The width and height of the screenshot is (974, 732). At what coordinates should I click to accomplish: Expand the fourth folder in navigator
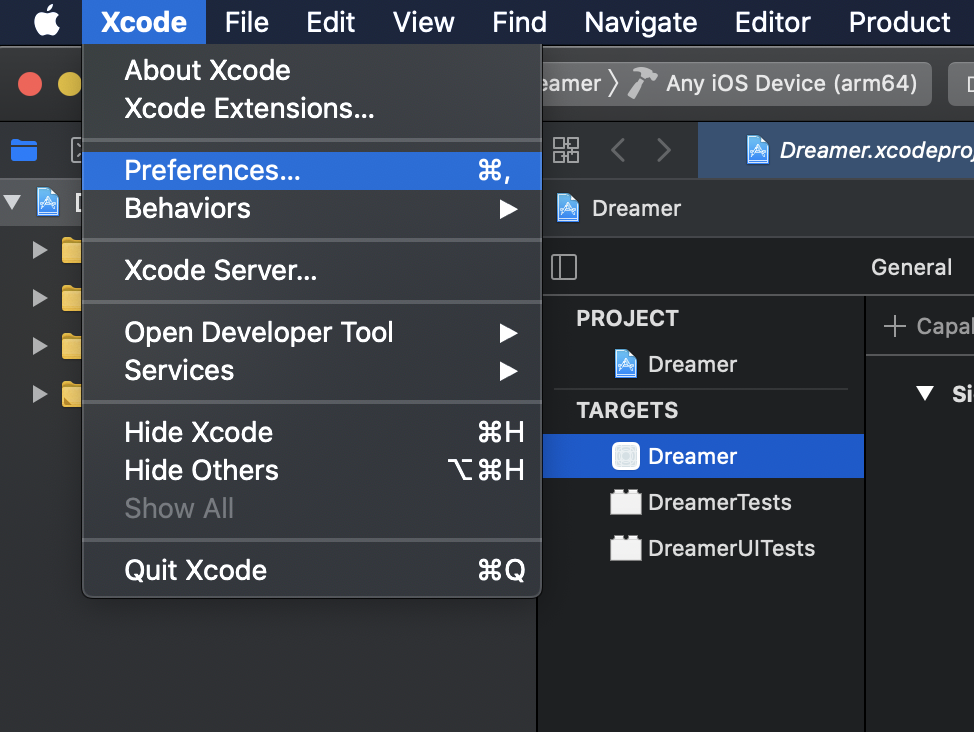click(x=40, y=393)
